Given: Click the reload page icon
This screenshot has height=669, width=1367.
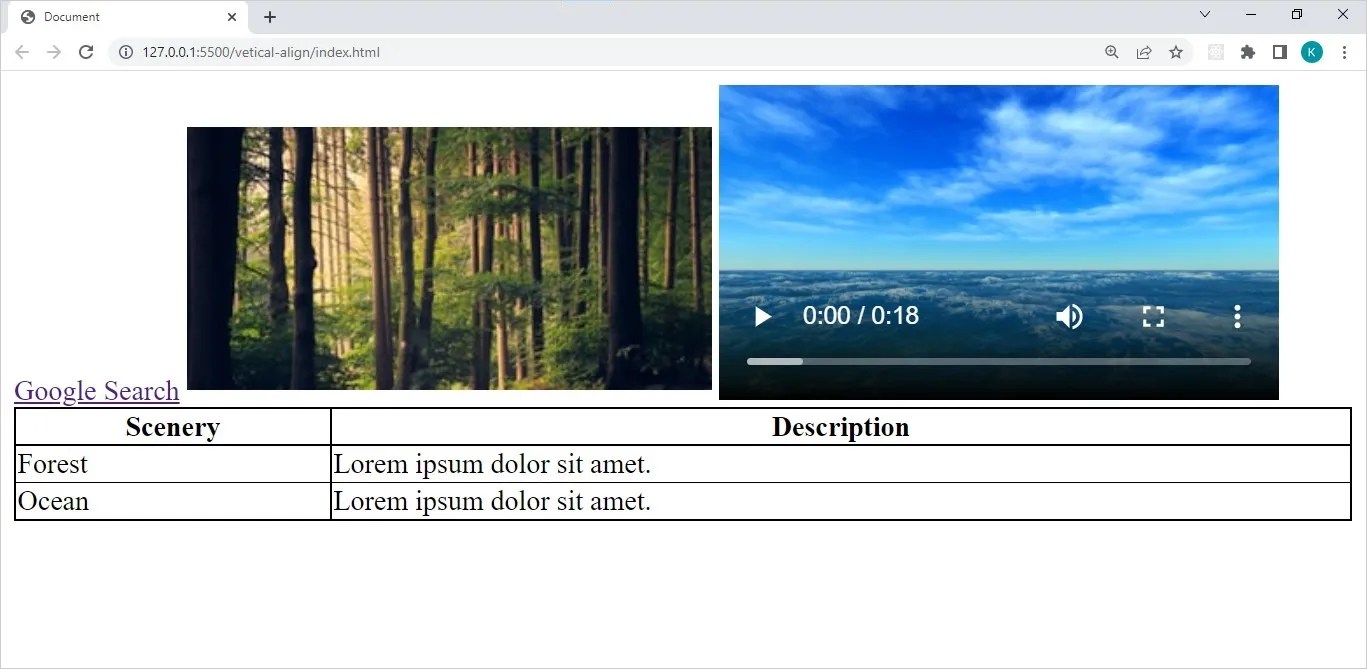Looking at the screenshot, I should [86, 52].
